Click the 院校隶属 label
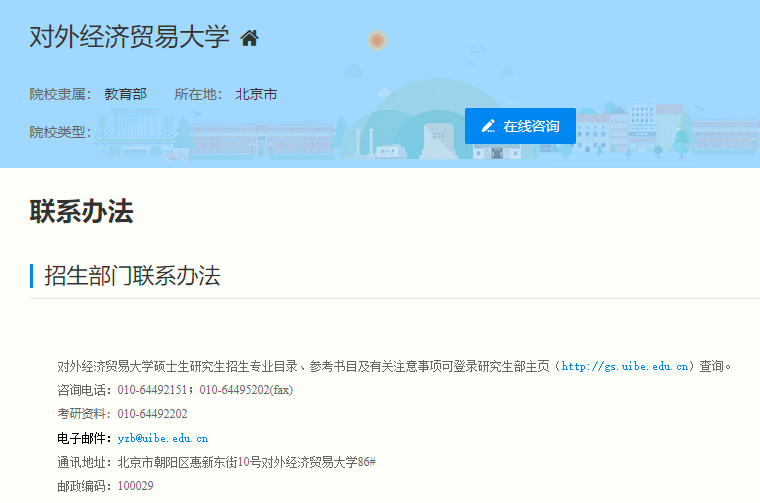 coord(60,94)
